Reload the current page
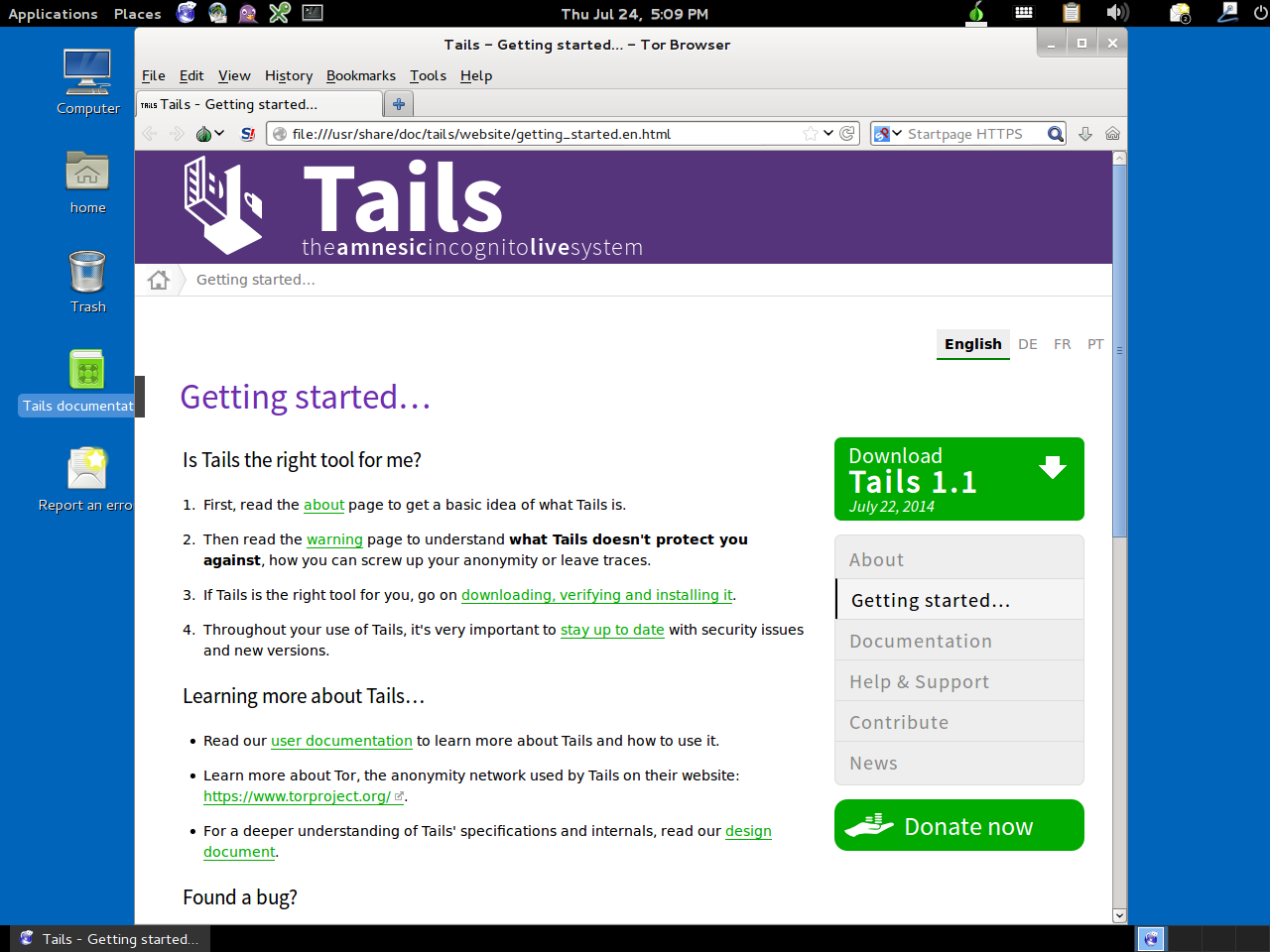This screenshot has width=1270, height=952. coord(847,134)
